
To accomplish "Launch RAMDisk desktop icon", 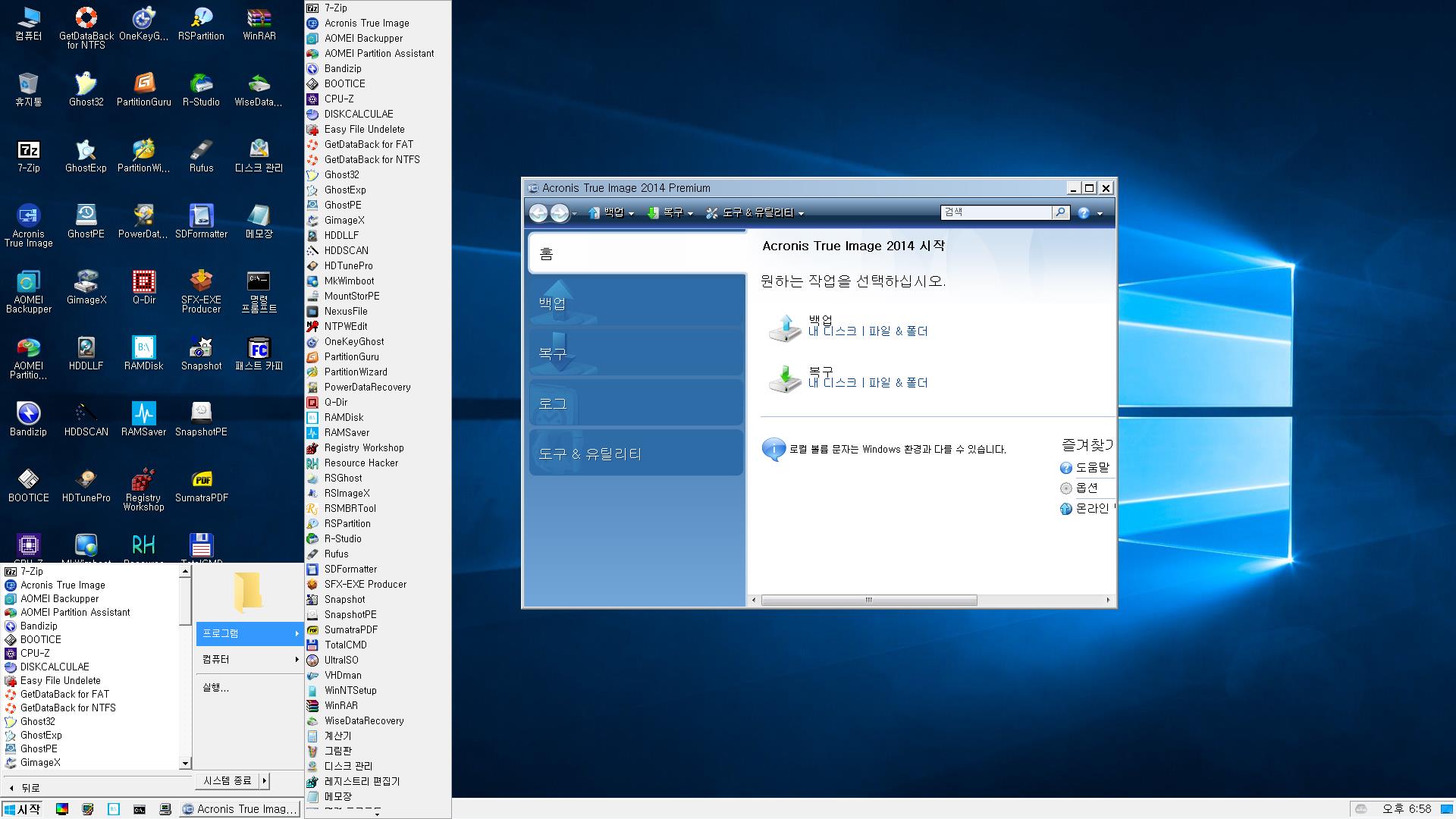I will (143, 353).
